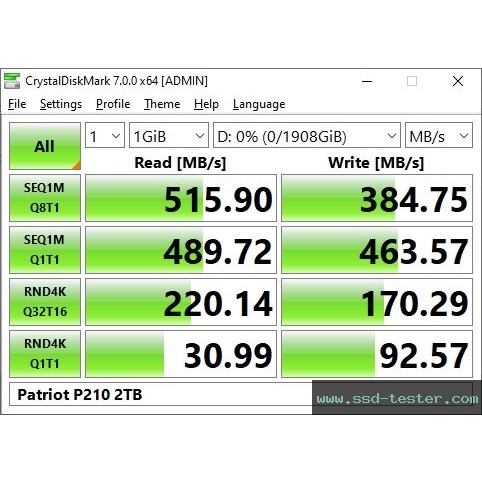Click the Write [MB/s] column header

(376, 163)
